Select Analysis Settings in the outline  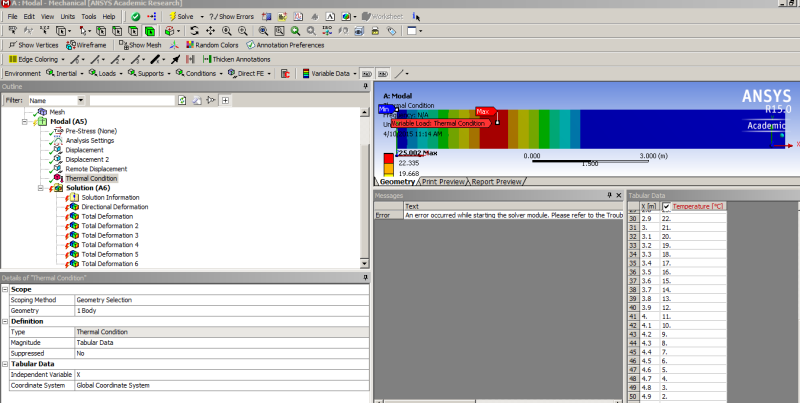tap(90, 141)
